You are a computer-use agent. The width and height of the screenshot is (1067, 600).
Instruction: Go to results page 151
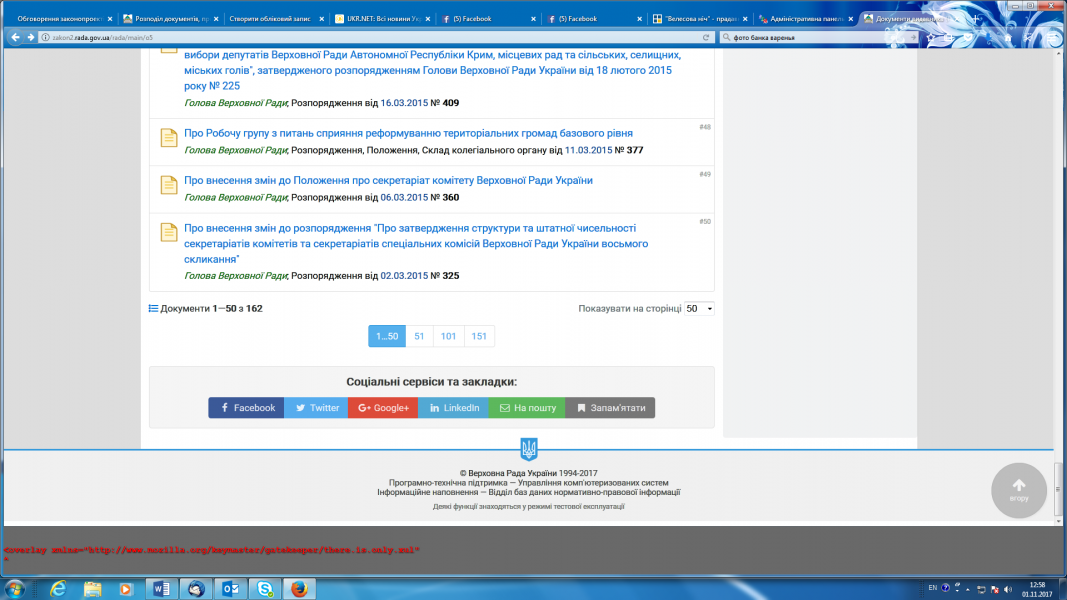pos(479,337)
